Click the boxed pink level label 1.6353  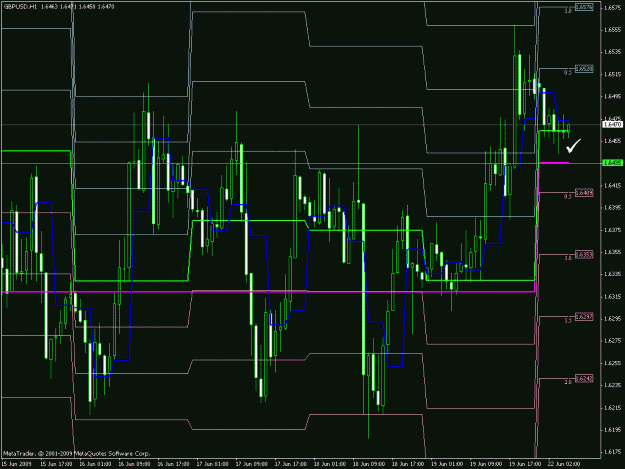[584, 255]
